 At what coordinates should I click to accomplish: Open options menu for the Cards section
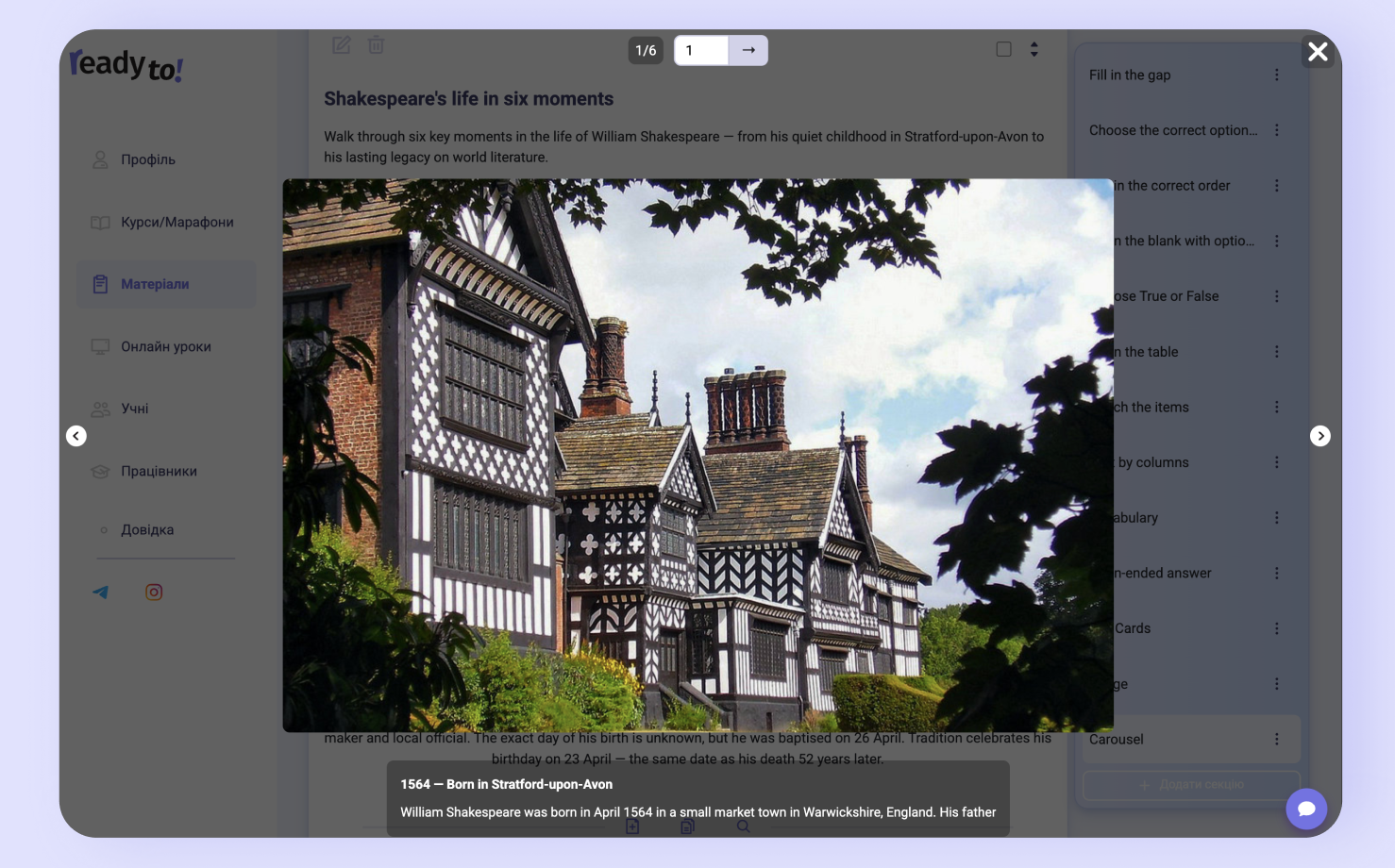point(1277,628)
